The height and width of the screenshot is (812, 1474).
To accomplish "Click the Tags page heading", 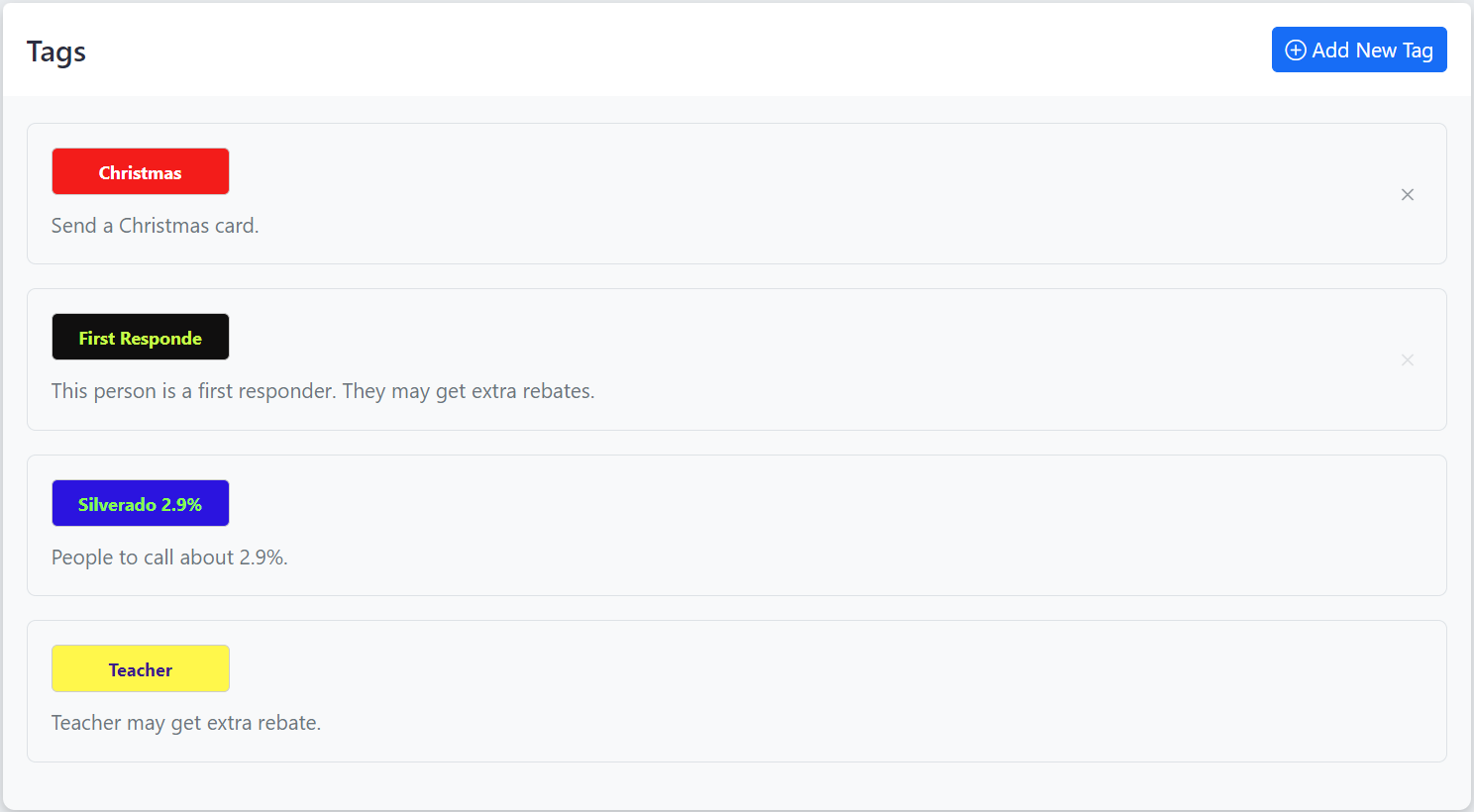I will pos(56,51).
